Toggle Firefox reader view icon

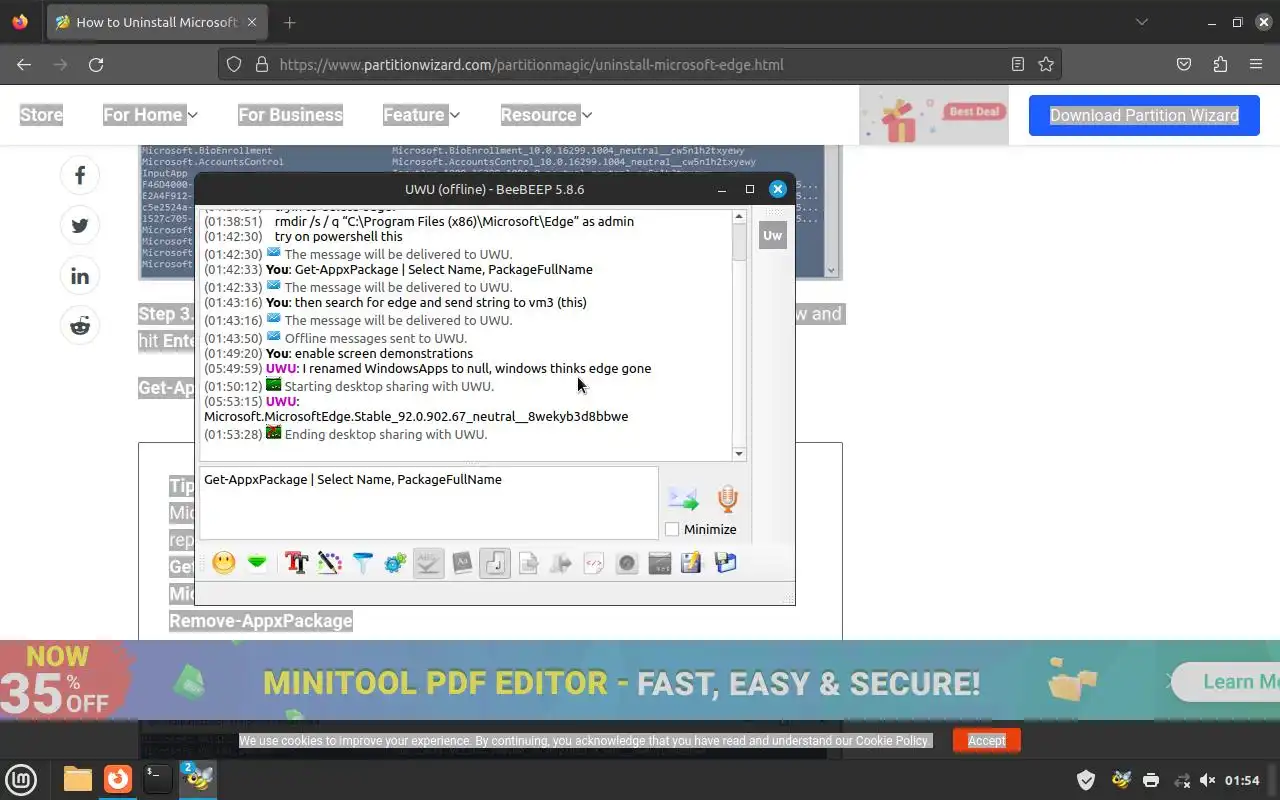click(1018, 64)
